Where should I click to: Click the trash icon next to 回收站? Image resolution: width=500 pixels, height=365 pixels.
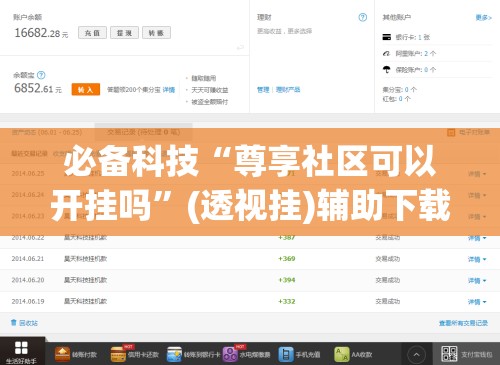[x=14, y=322]
